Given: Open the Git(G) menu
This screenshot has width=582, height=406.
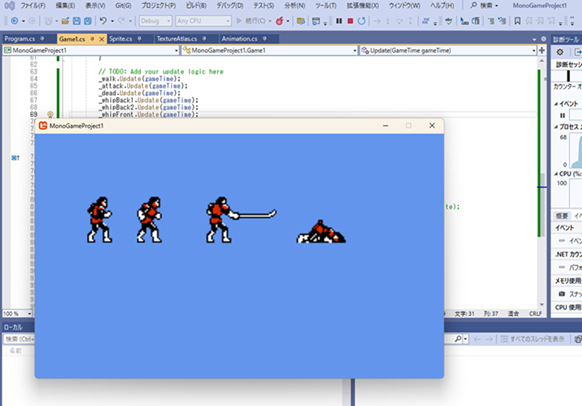Looking at the screenshot, I should tap(123, 5).
